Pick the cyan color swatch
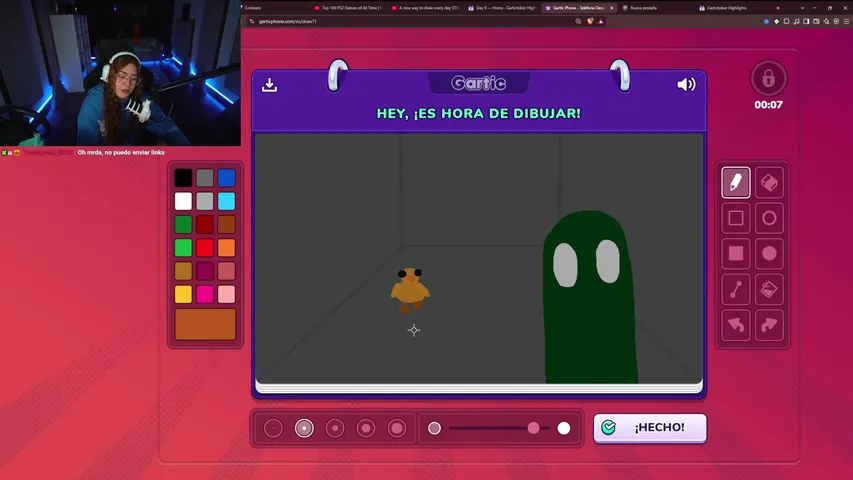The width and height of the screenshot is (853, 480). coord(226,201)
